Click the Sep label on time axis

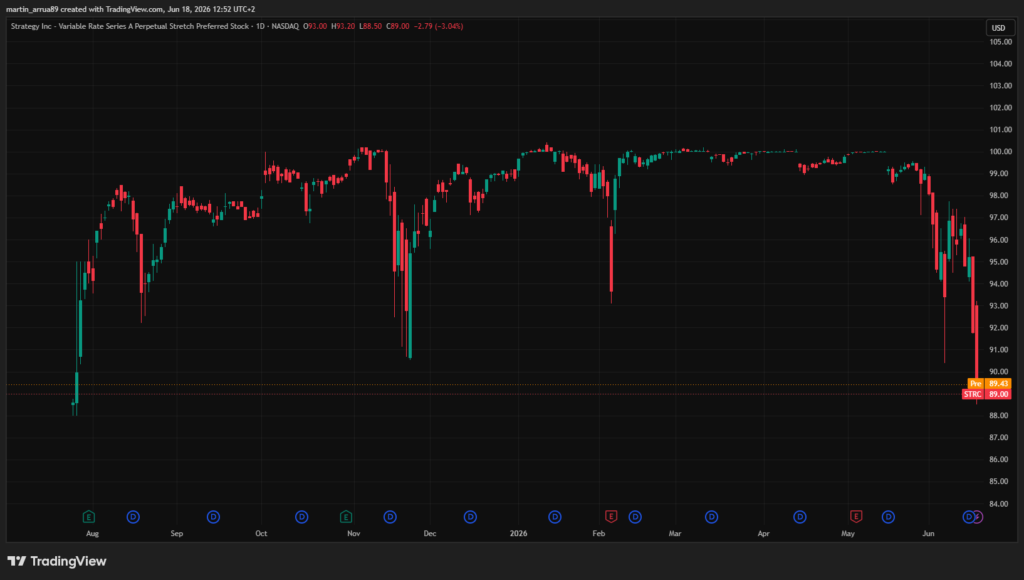[x=177, y=534]
